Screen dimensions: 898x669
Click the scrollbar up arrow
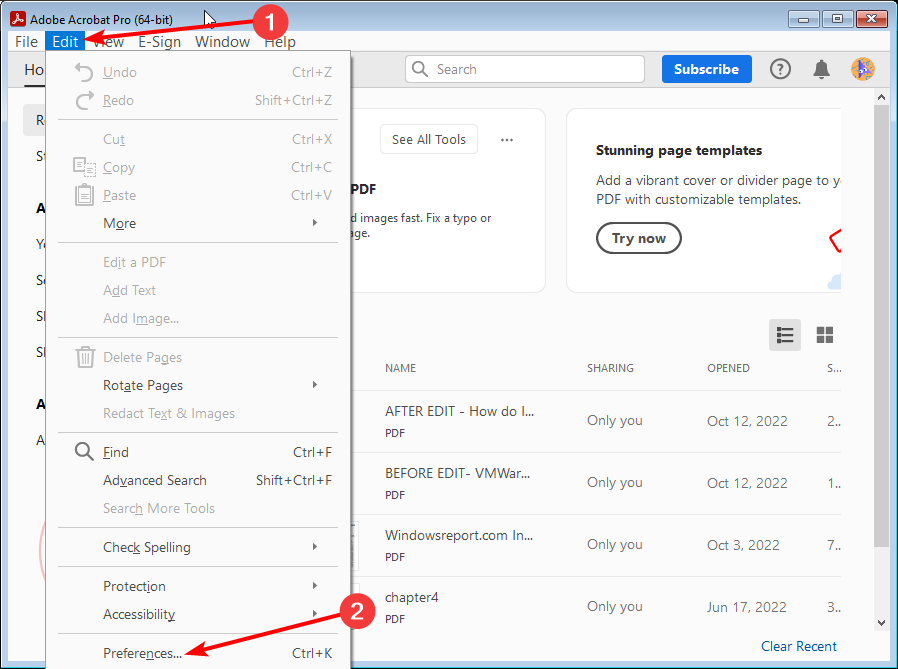tap(881, 97)
